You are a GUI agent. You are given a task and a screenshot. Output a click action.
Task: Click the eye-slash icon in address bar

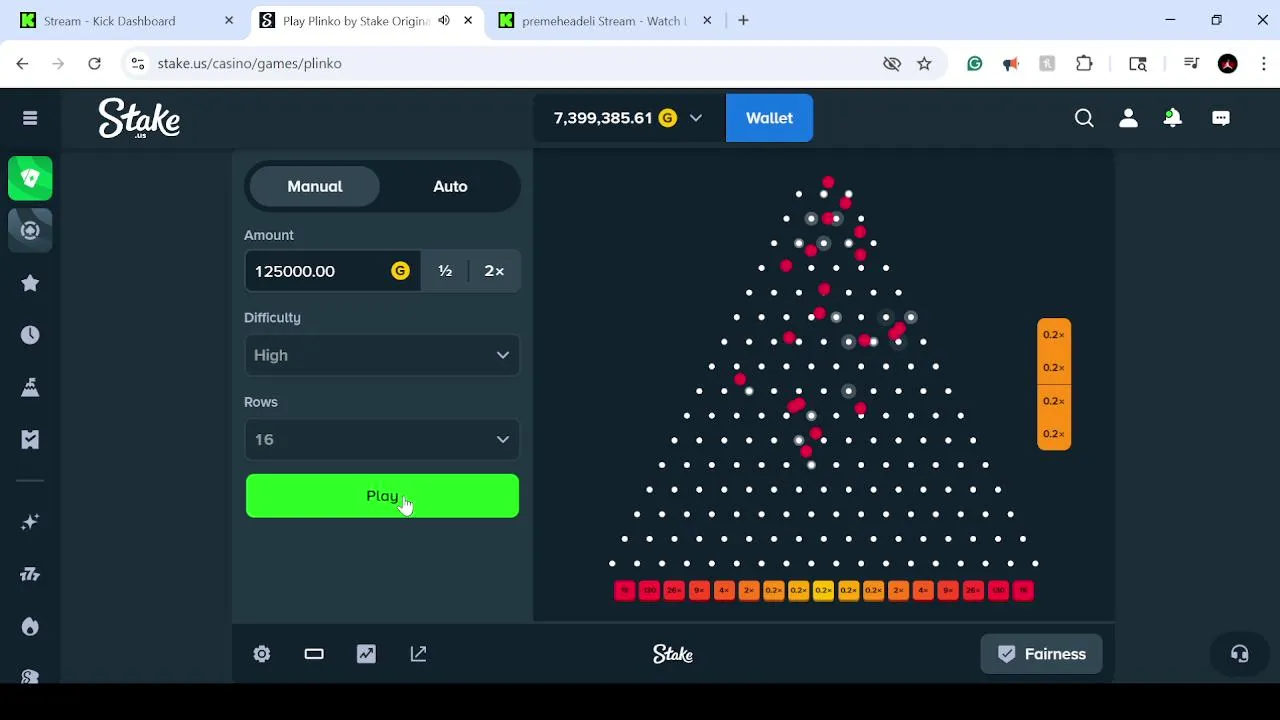click(x=892, y=63)
